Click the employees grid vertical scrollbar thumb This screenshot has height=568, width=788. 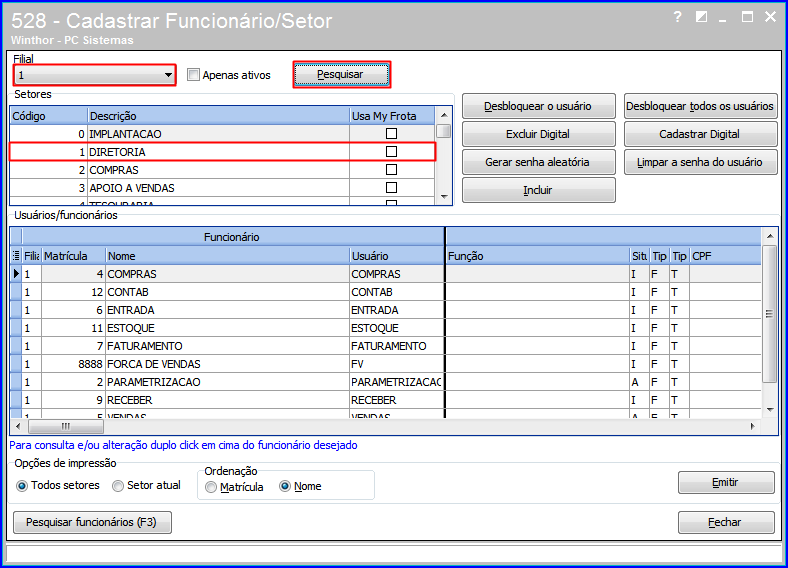[769, 314]
